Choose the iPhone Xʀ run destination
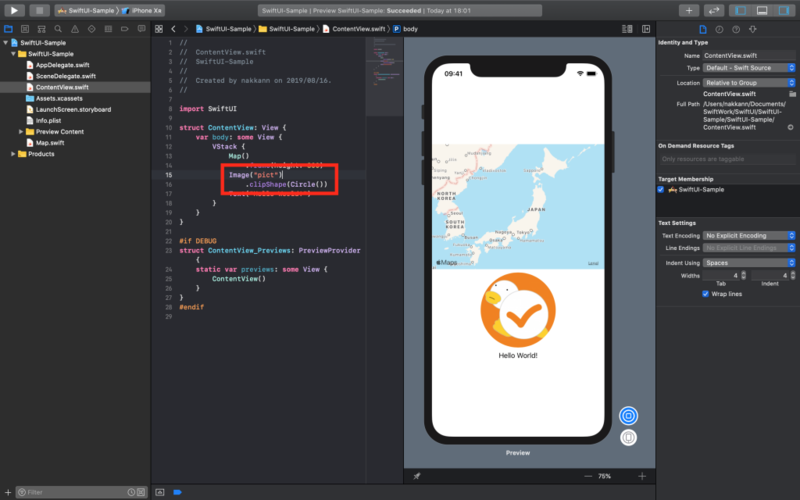This screenshot has height=500, width=800. pos(142,10)
